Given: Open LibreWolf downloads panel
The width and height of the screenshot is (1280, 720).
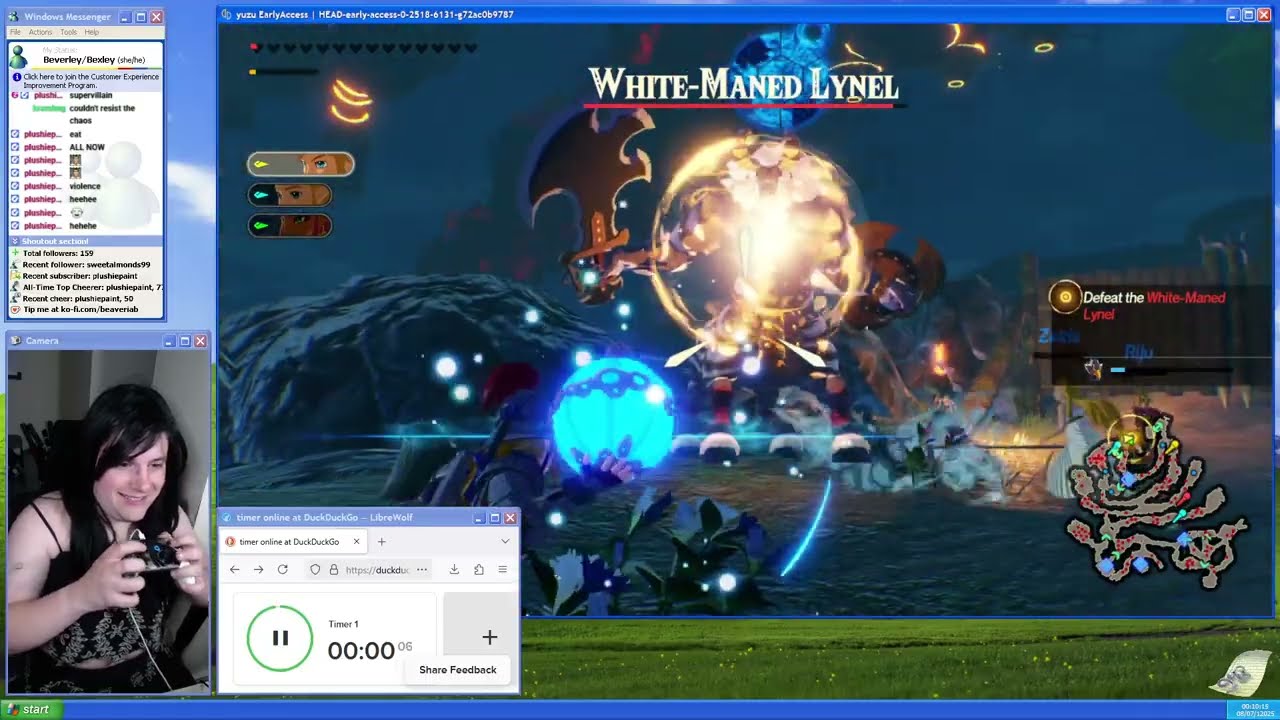Looking at the screenshot, I should tap(454, 569).
